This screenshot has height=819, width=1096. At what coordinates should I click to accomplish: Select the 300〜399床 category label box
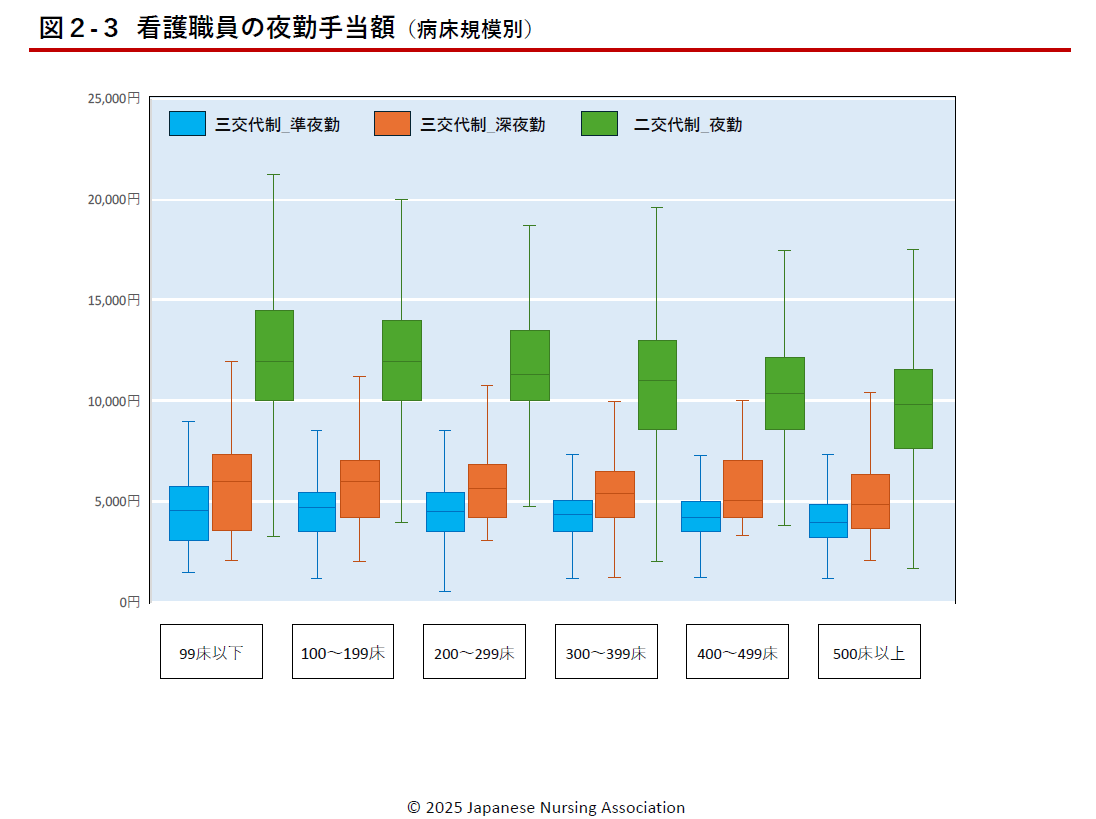[x=606, y=652]
